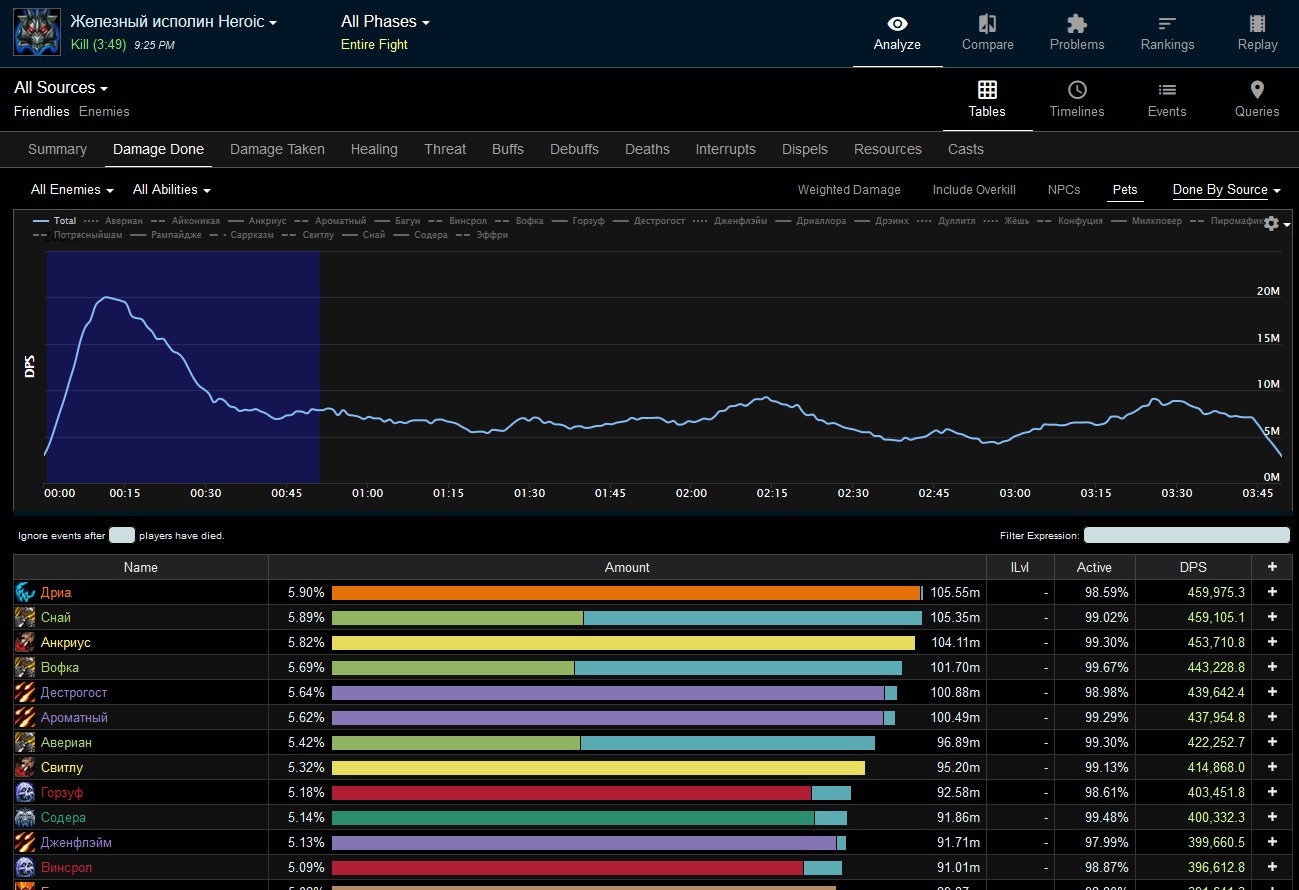Open the Analyze view
Viewport: 1299px width, 890px height.
coord(897,33)
